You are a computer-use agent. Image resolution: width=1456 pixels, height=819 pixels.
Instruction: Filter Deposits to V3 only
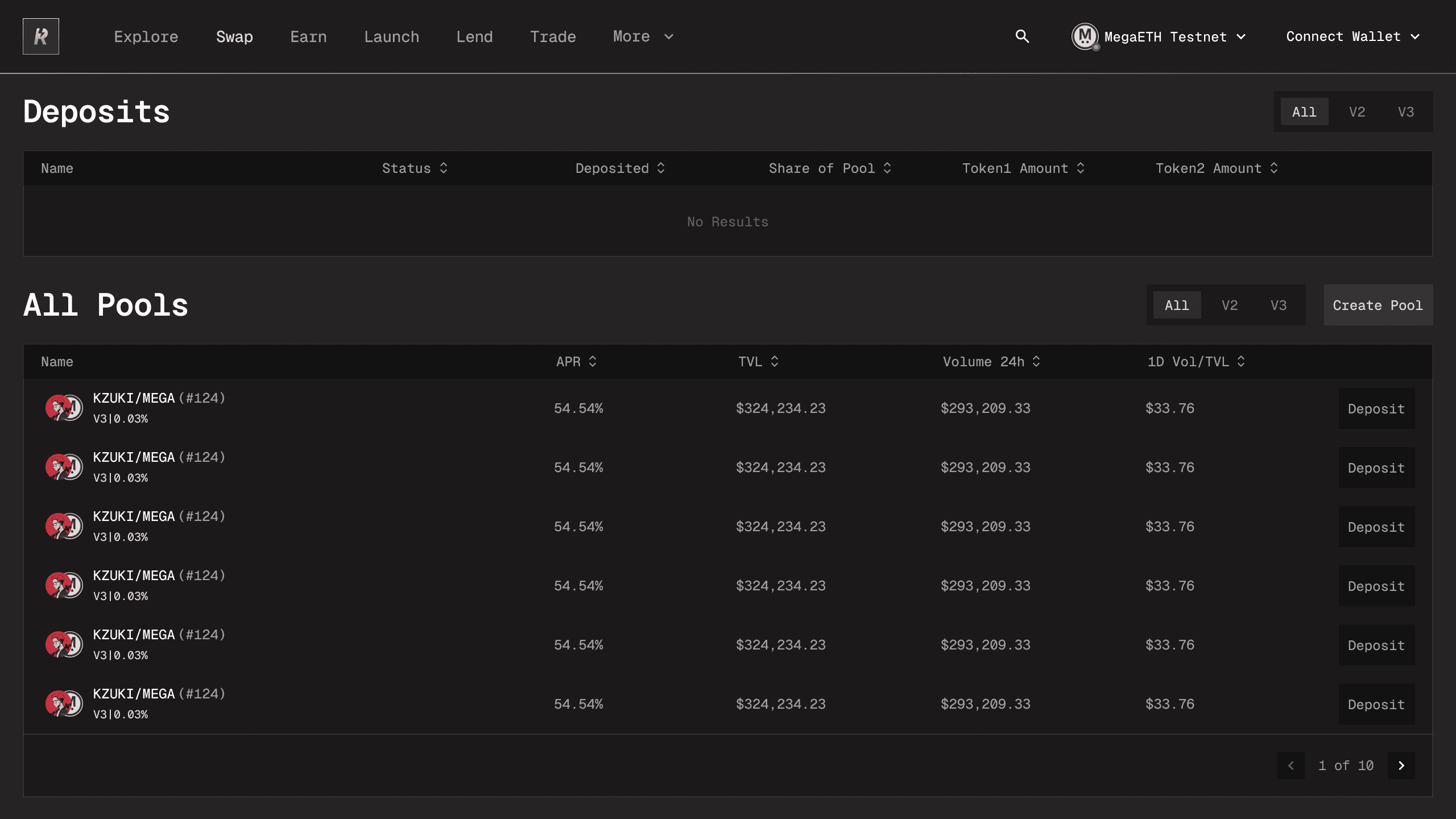[x=1405, y=112]
